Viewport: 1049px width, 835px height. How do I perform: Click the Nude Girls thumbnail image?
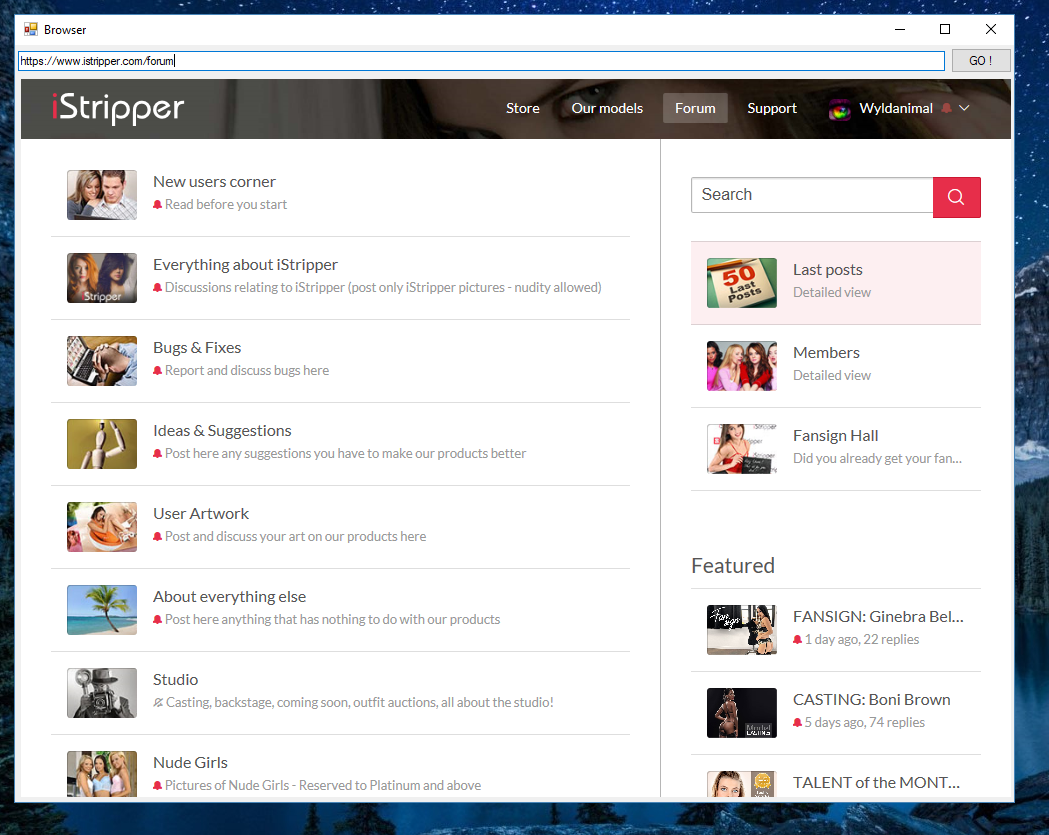point(102,773)
